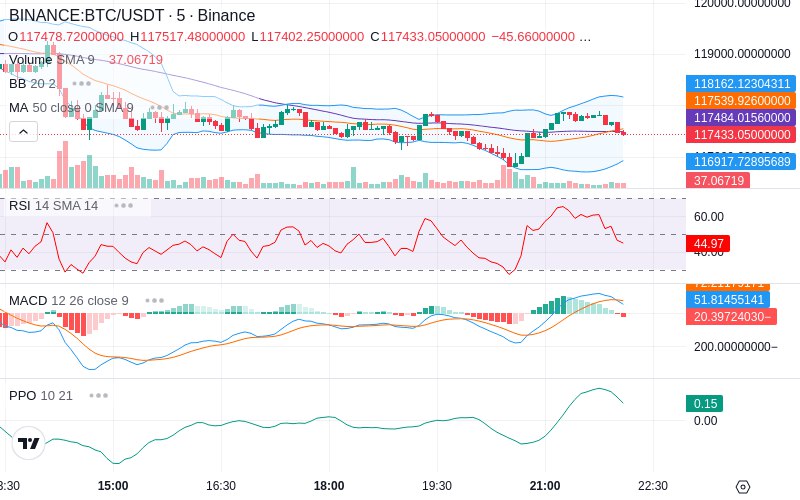This screenshot has height=500, width=800.
Task: Click the RSI 44.97 value label
Action: pos(708,244)
